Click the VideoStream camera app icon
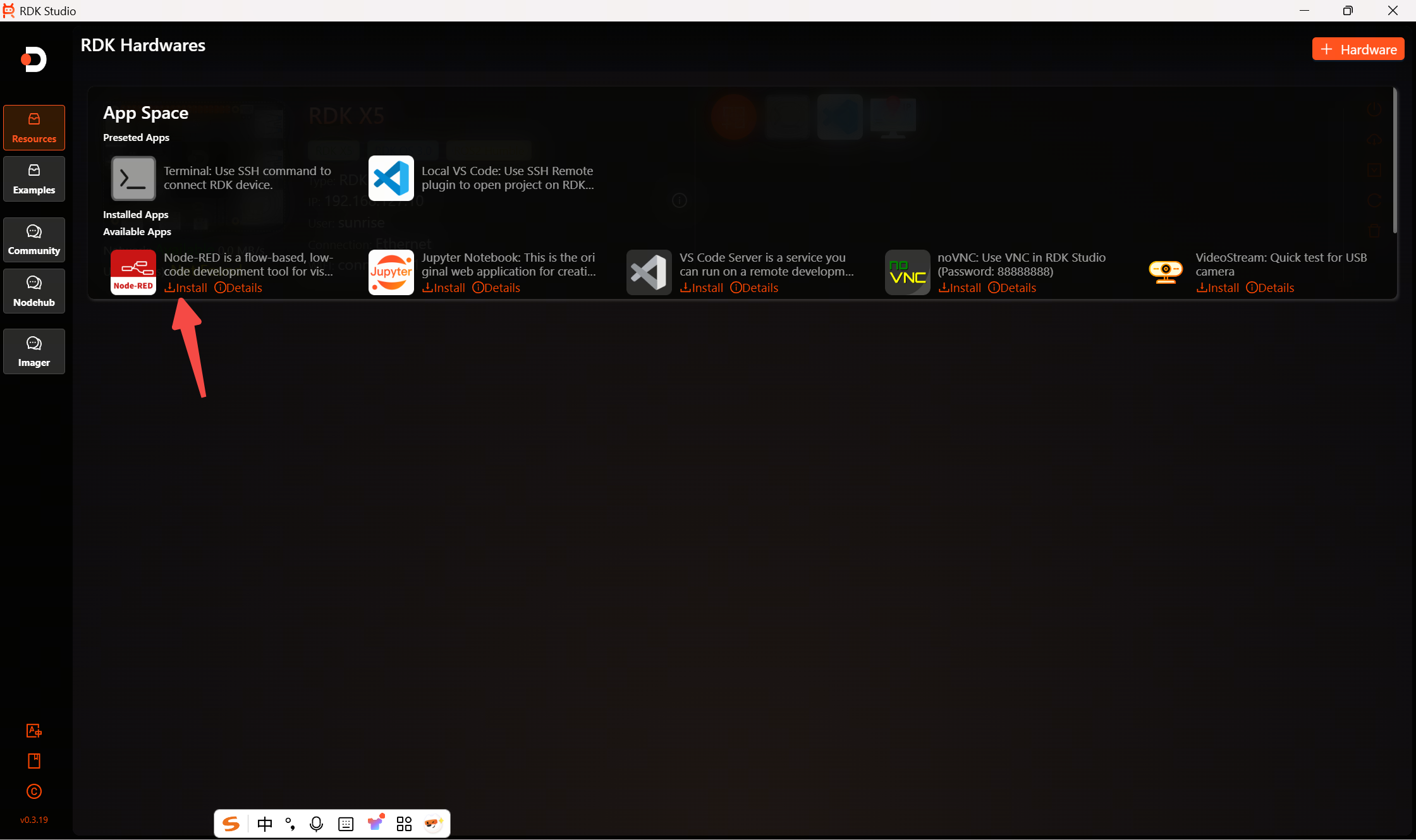Image resolution: width=1416 pixels, height=840 pixels. coord(1165,272)
